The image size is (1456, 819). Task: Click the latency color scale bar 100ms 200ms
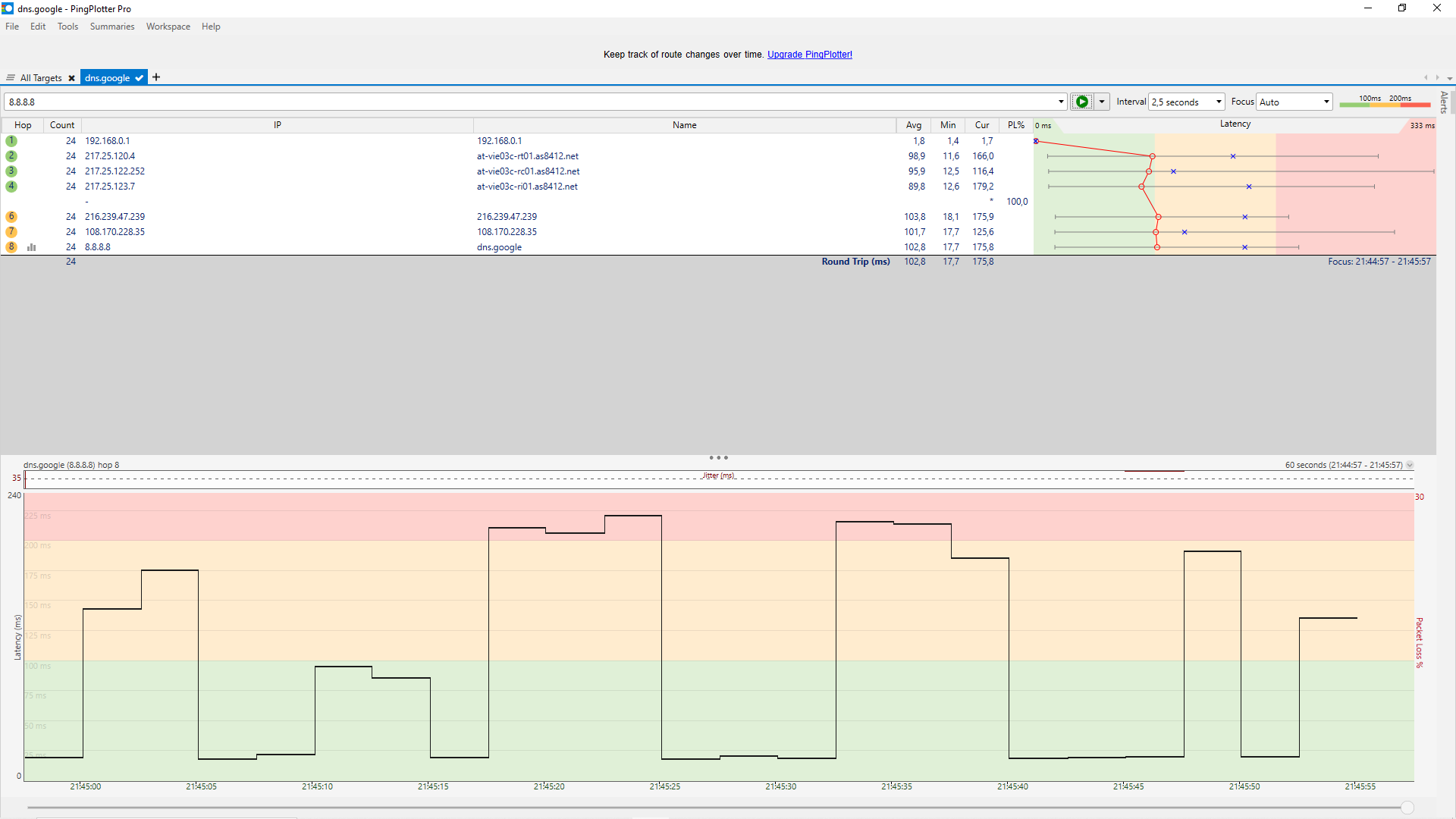click(x=1384, y=102)
